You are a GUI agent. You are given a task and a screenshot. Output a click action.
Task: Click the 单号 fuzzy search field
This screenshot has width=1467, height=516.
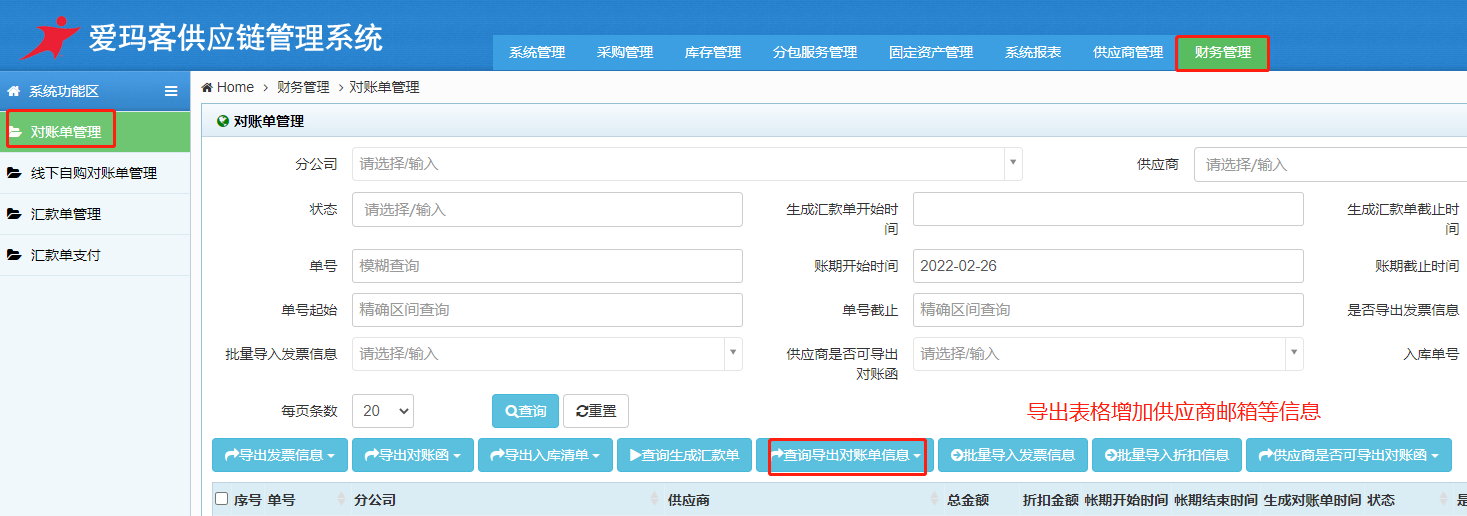tap(547, 266)
